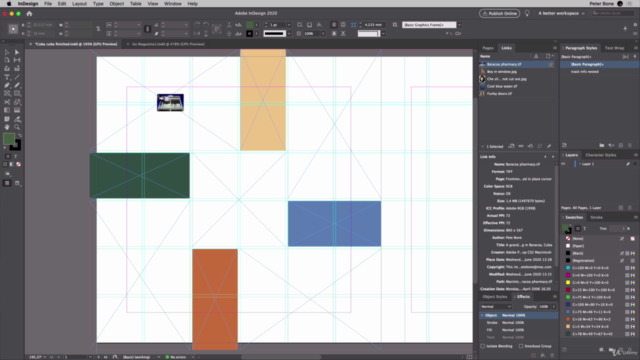Click the lightbulb learn icon
640x360 pixels.
coord(527,13)
